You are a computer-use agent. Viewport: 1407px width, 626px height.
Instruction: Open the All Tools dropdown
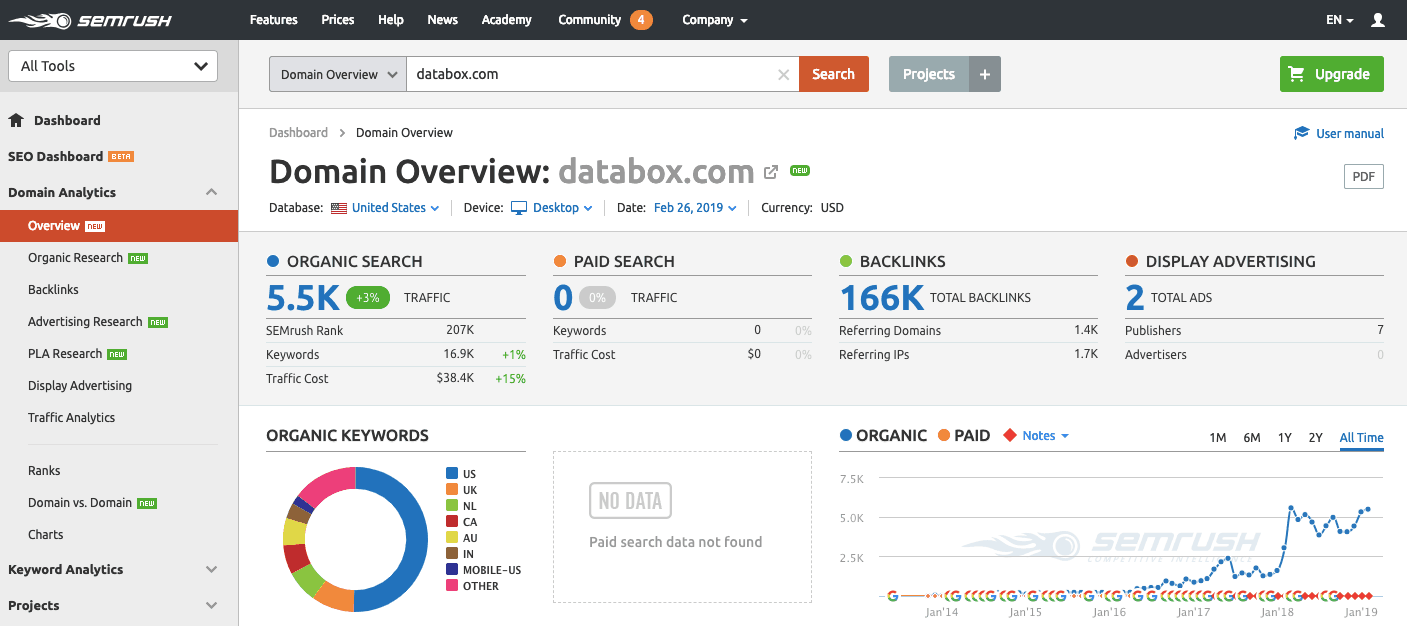pos(113,66)
